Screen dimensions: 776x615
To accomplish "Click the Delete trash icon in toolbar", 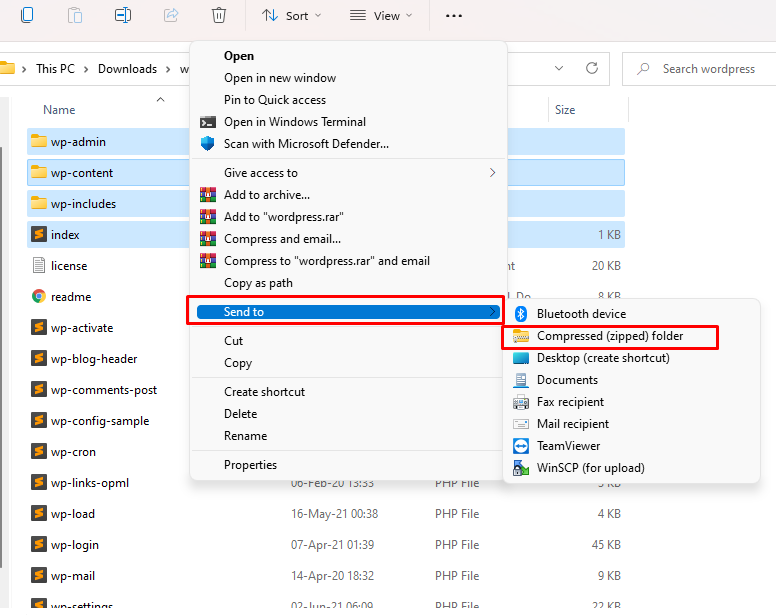I will 219,15.
